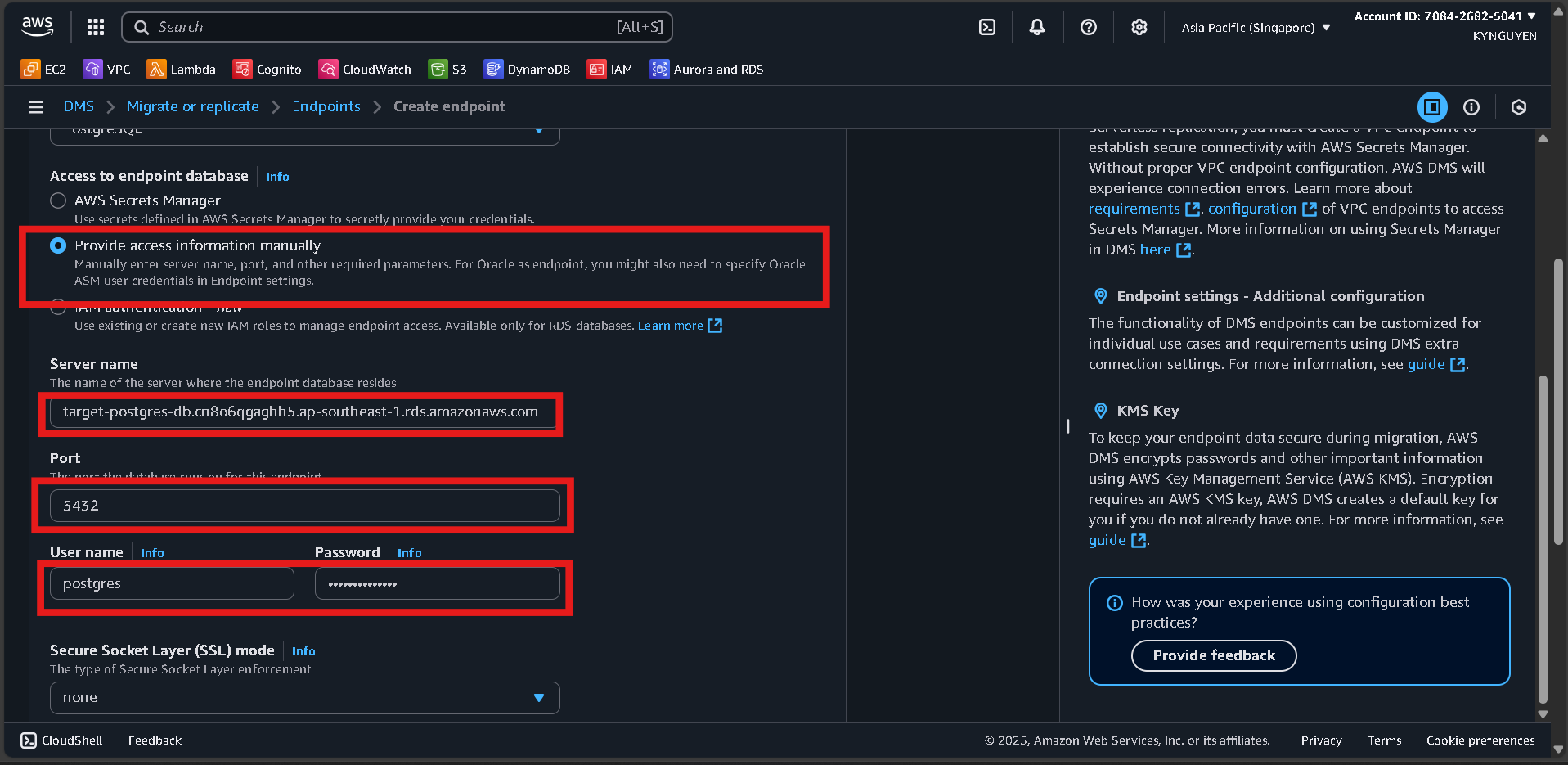
Task: Select Provide access information manually
Action: [58, 245]
